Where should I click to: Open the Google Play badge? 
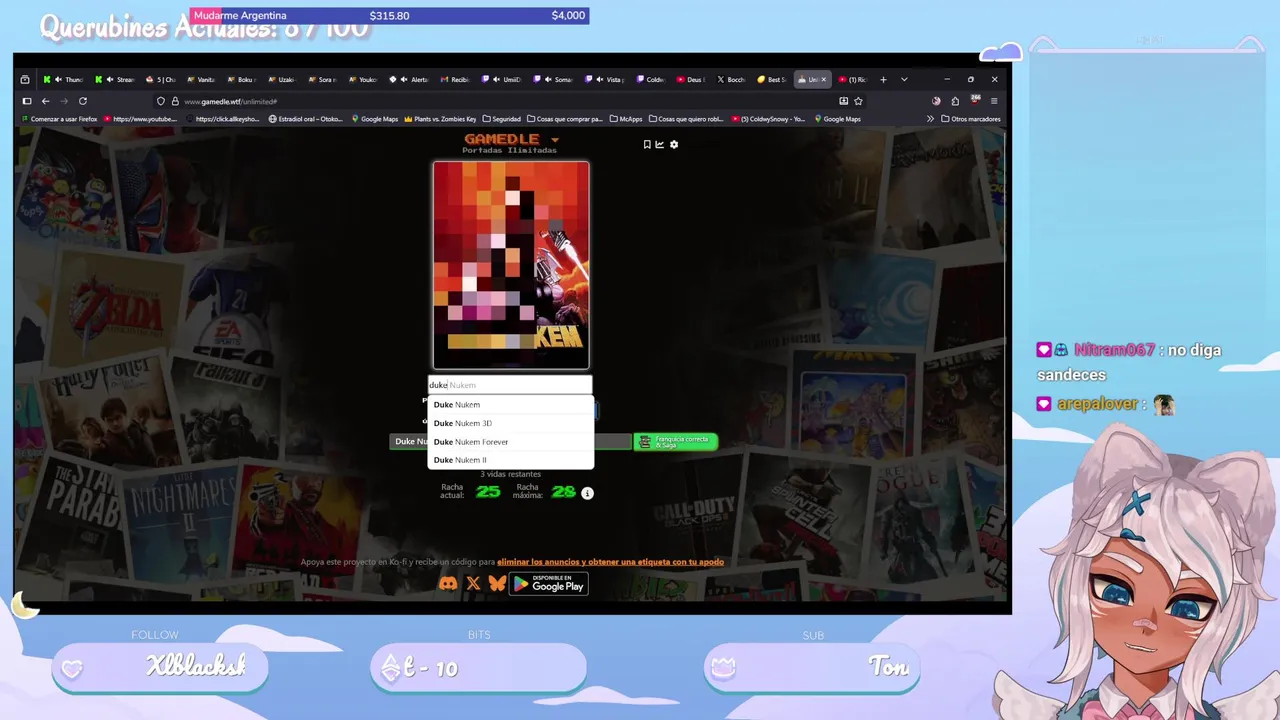click(x=549, y=584)
